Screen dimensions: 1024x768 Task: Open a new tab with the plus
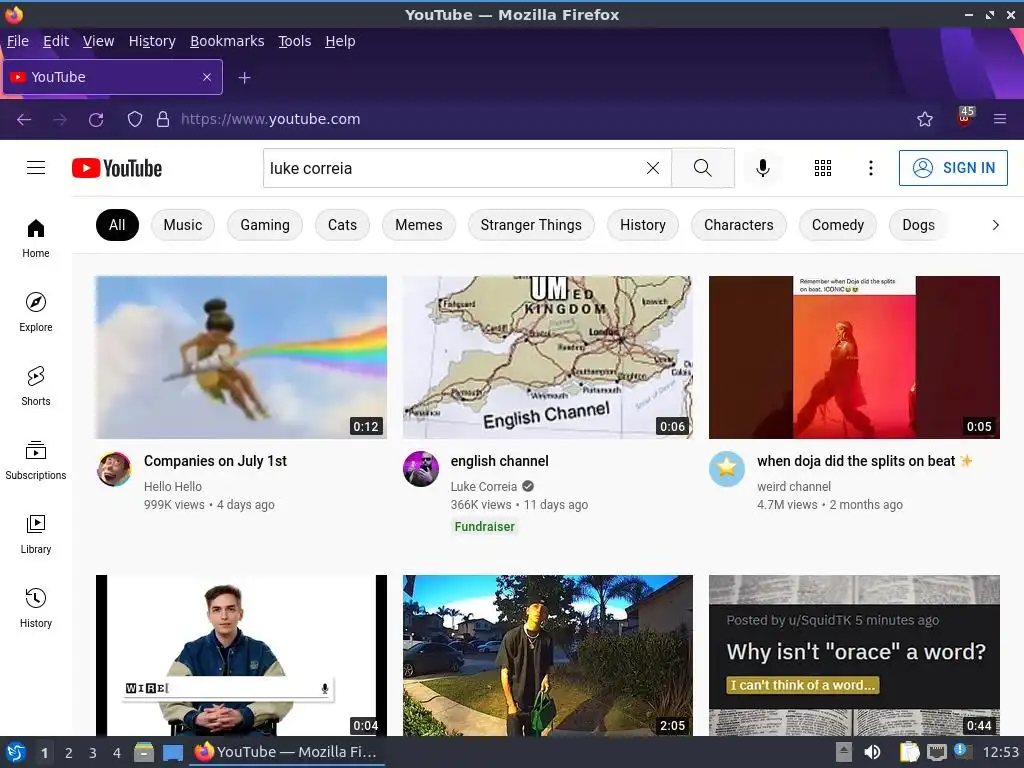244,78
